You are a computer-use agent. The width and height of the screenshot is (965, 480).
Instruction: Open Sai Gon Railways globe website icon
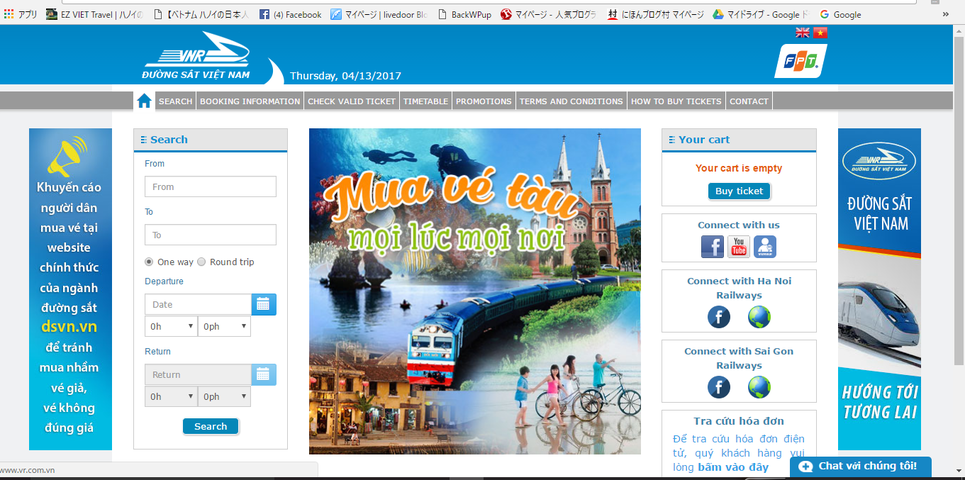tap(759, 387)
